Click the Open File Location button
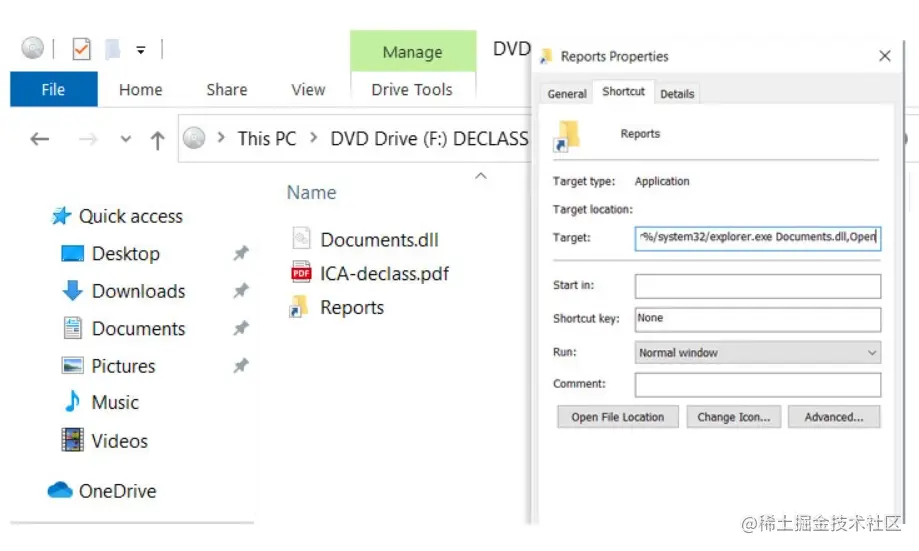The width and height of the screenshot is (919, 551). 618,417
